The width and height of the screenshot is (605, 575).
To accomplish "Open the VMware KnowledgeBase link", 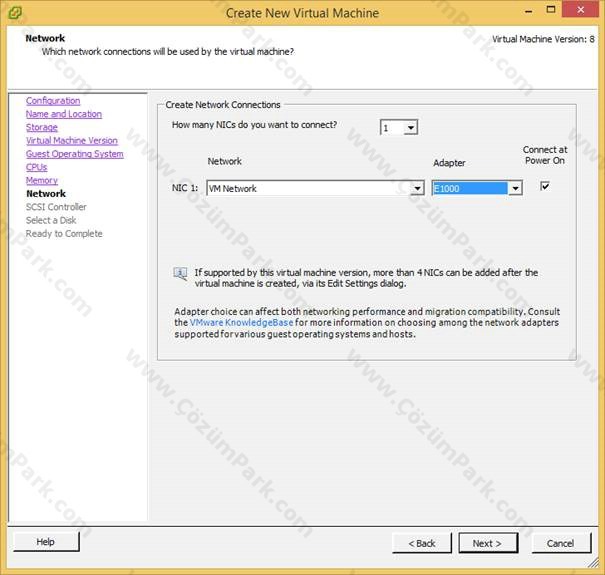I will (x=242, y=323).
